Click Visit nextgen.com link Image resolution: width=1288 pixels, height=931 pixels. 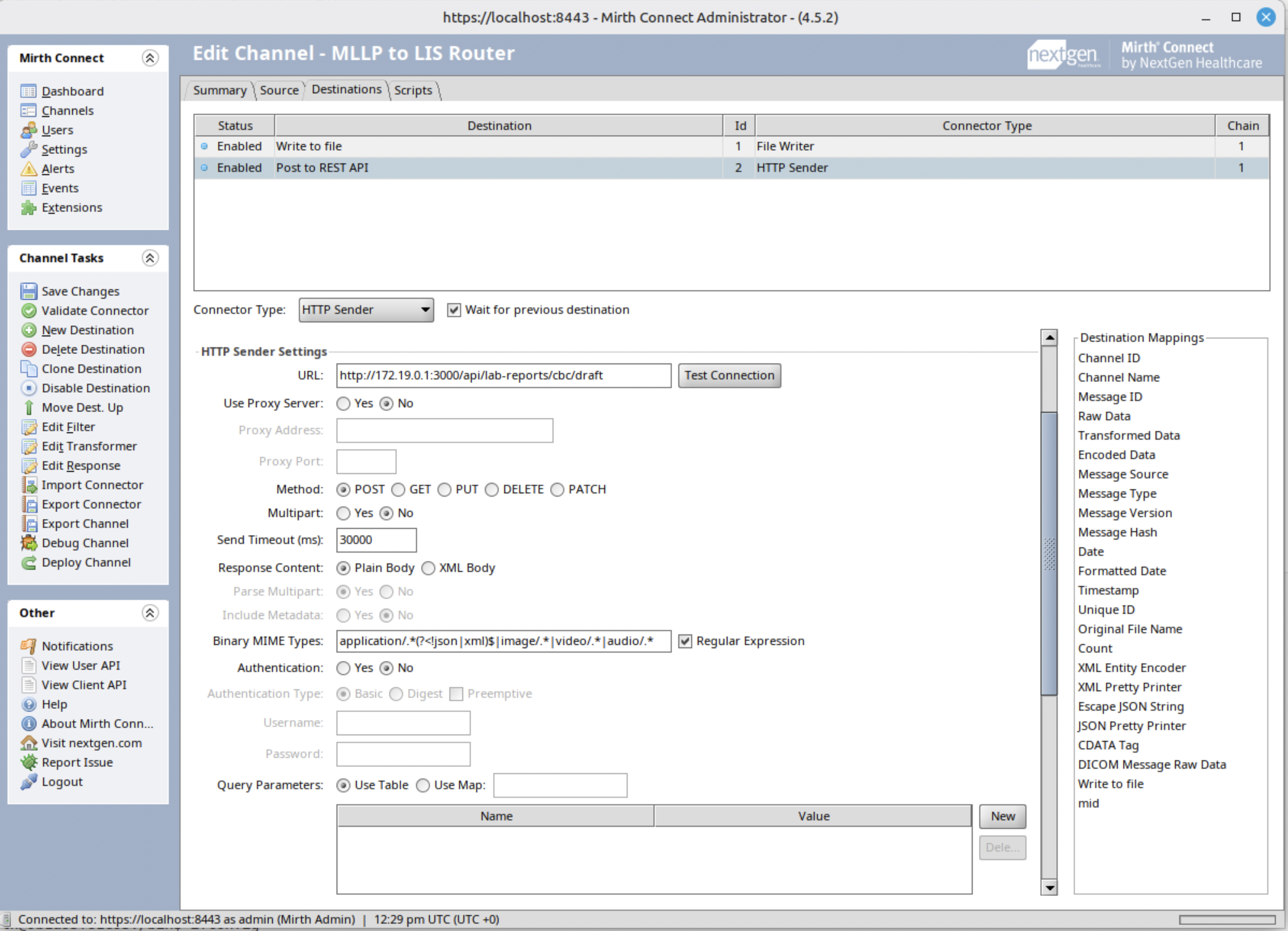tap(91, 742)
